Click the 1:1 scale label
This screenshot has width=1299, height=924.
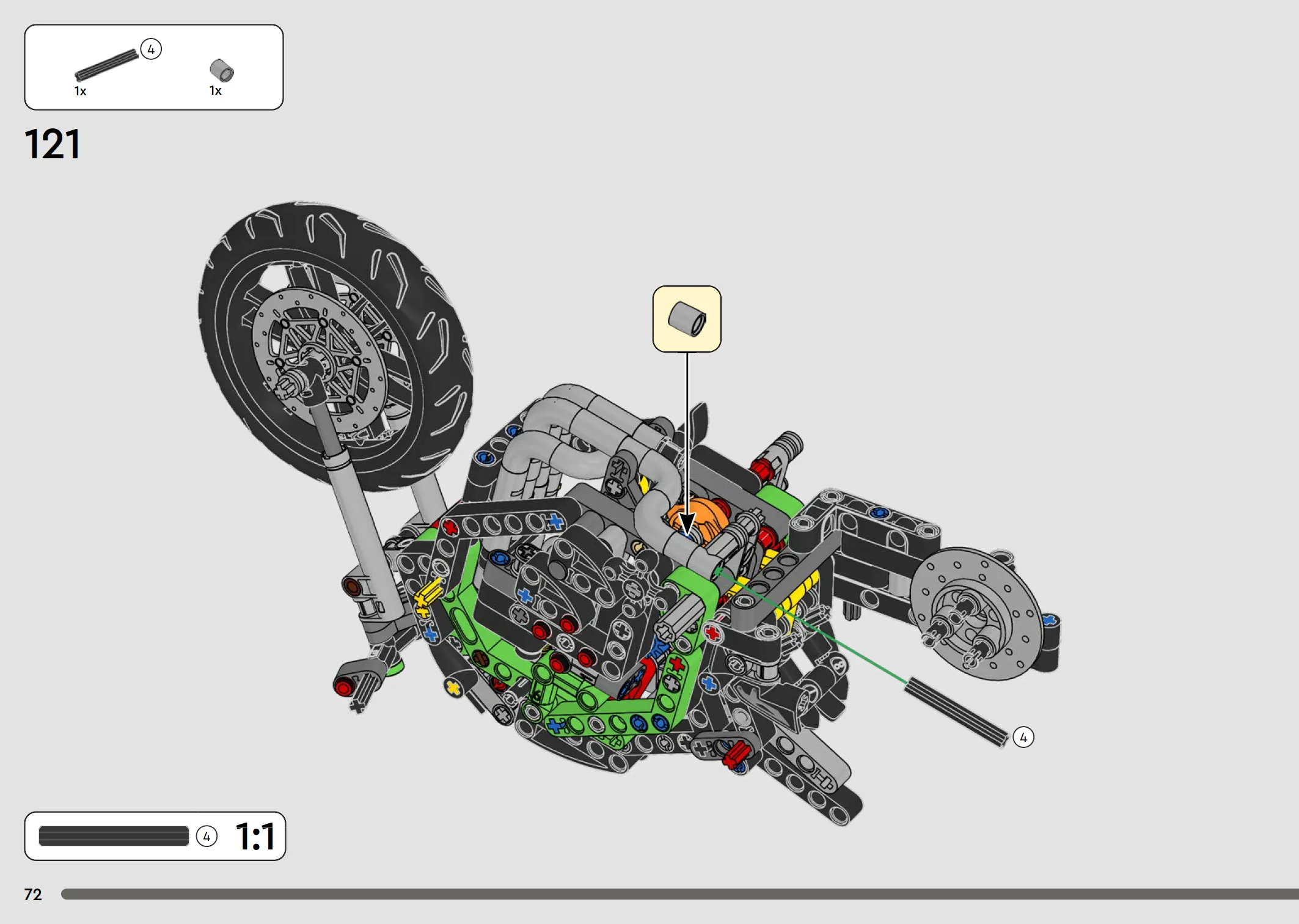pos(255,837)
